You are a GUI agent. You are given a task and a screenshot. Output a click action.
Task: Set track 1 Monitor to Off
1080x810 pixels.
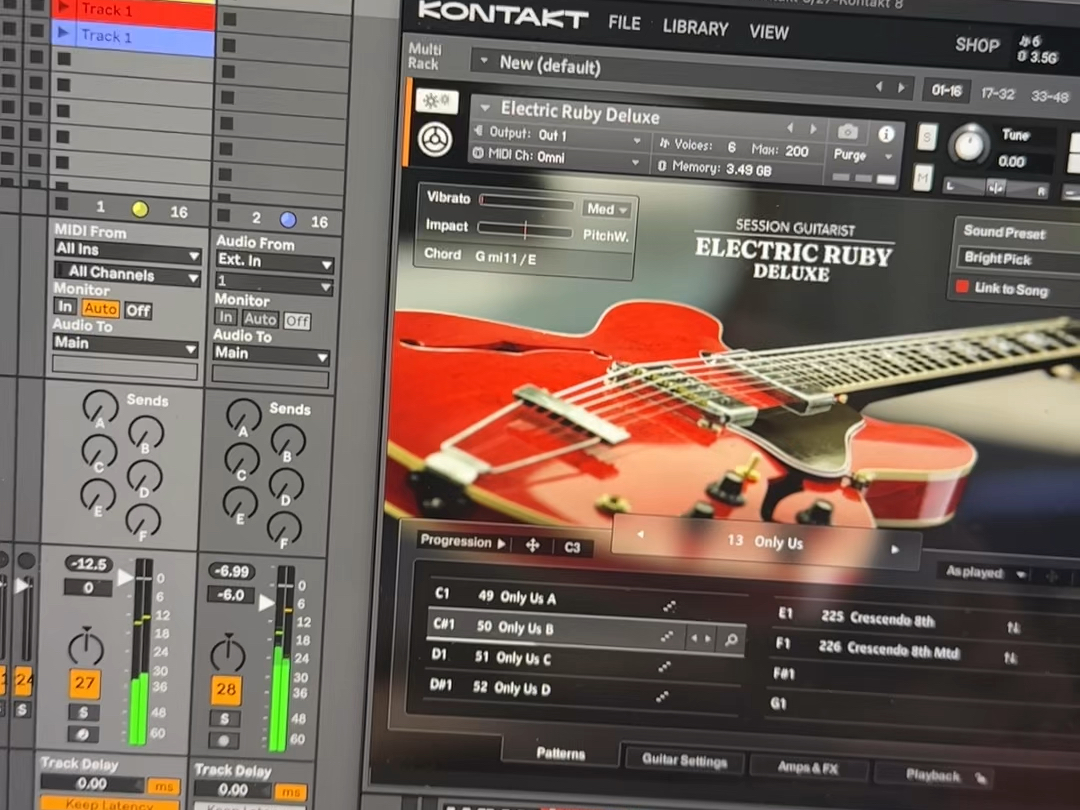click(138, 311)
